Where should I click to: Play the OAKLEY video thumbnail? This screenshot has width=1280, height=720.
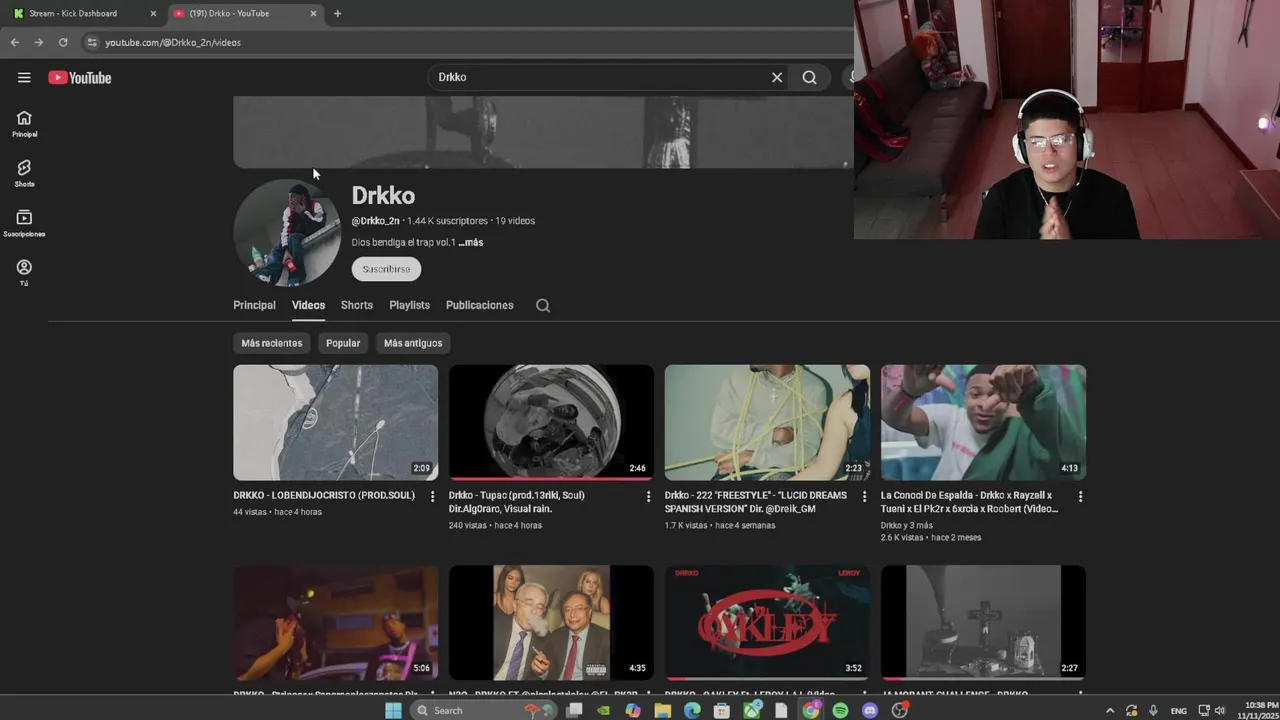[x=767, y=623]
